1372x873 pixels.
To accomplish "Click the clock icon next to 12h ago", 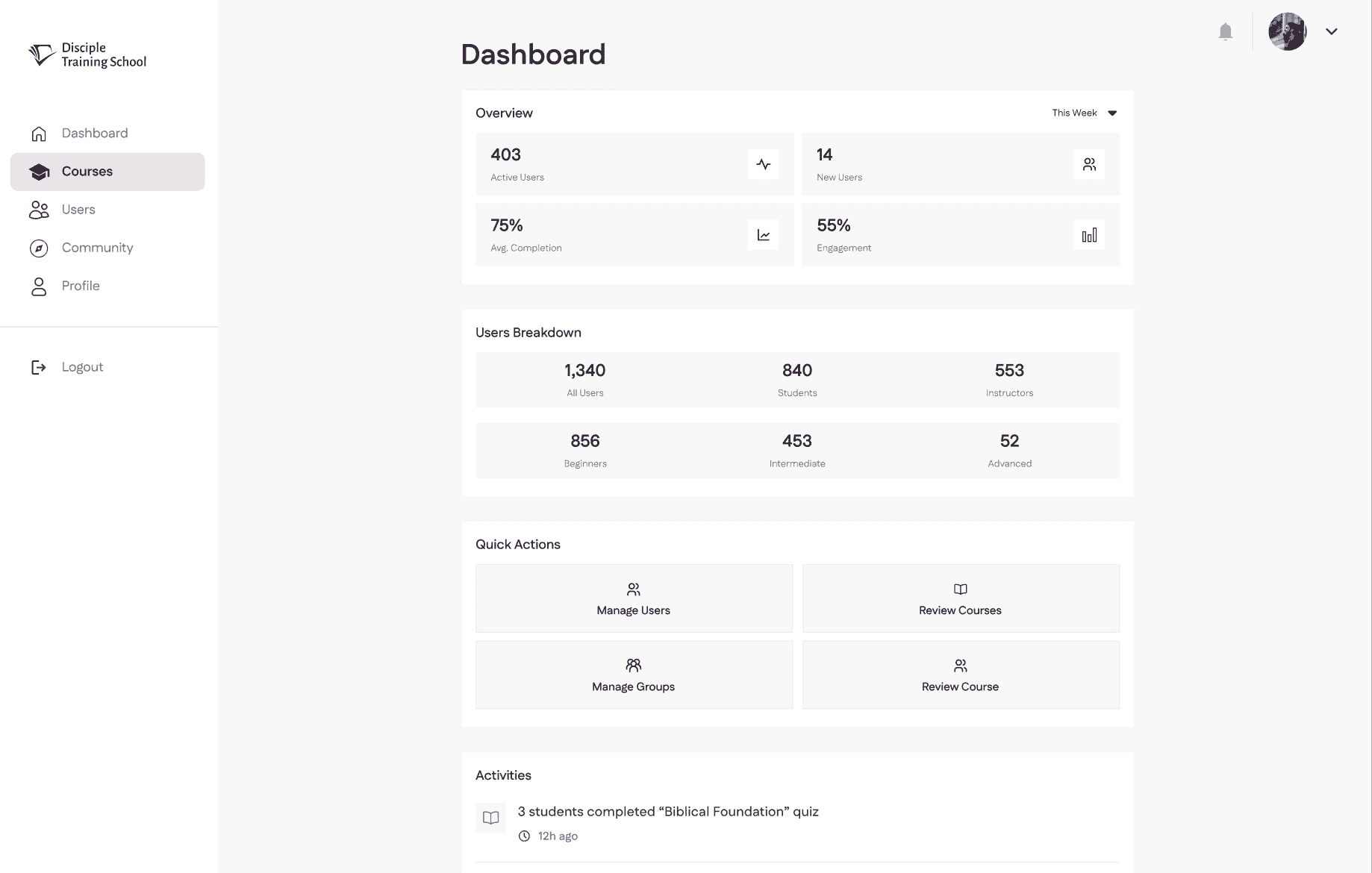I will [x=524, y=836].
